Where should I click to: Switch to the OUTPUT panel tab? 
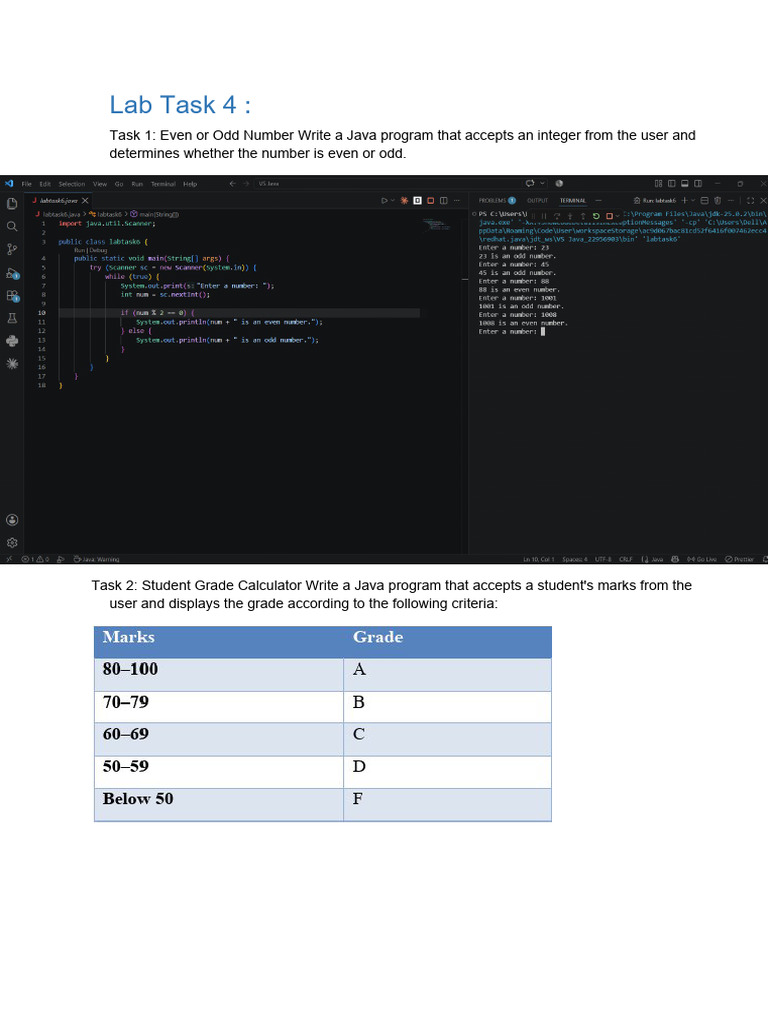537,200
